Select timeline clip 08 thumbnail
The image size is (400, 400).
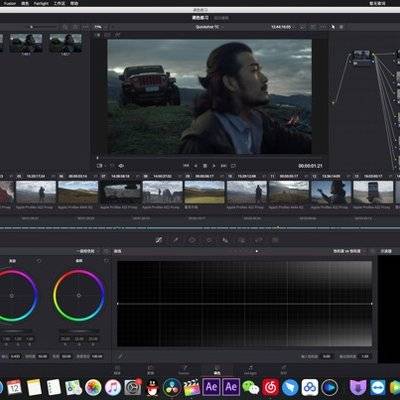point(163,192)
